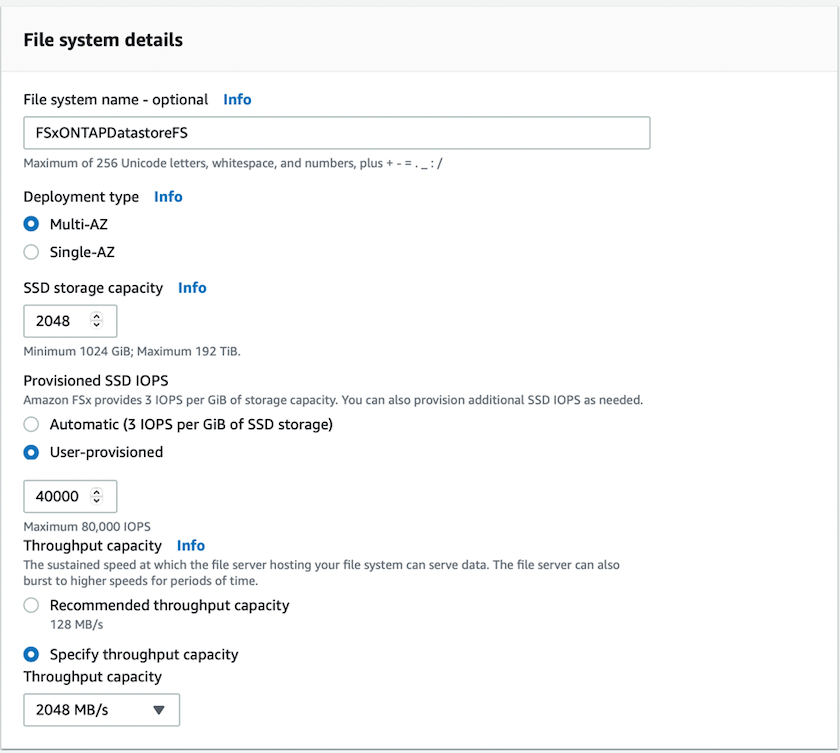This screenshot has width=840, height=753.
Task: Increment the IOPS value using up arrow
Action: [x=97, y=492]
